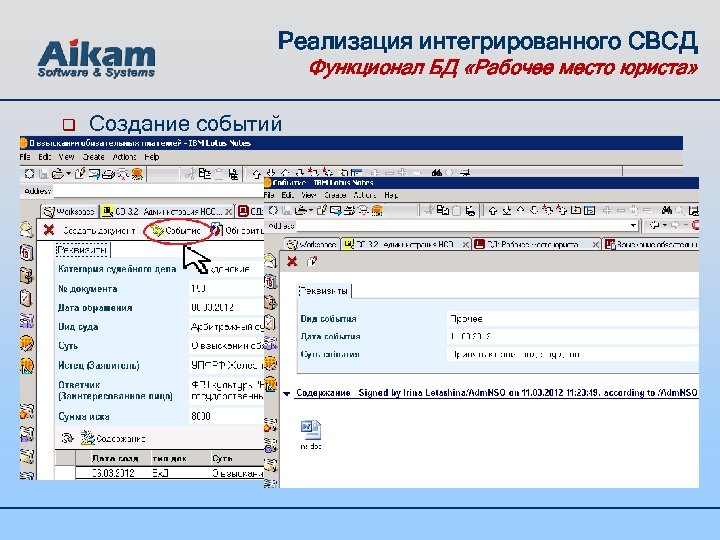Viewport: 720px width, 540px height.
Task: Click the copy icon in back window toolbar
Action: pyautogui.click(x=205, y=174)
